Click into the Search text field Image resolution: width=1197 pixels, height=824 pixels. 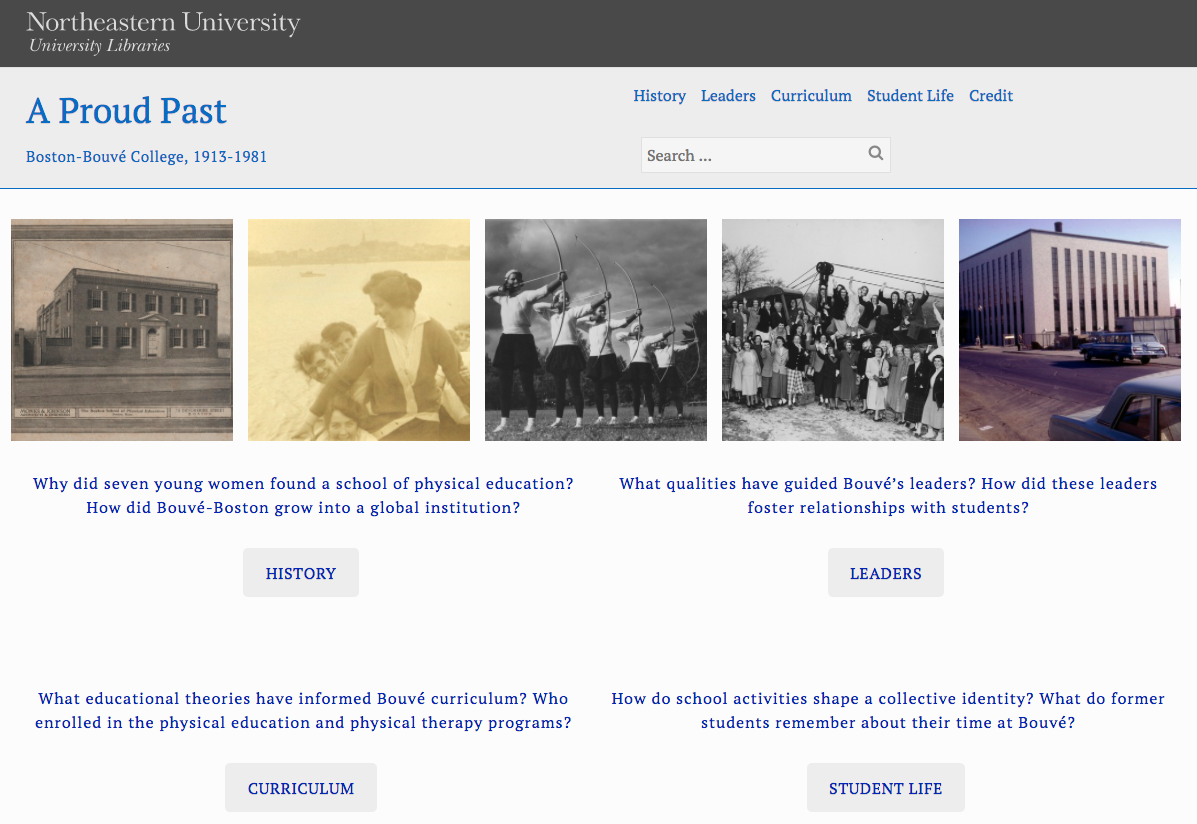click(x=752, y=155)
